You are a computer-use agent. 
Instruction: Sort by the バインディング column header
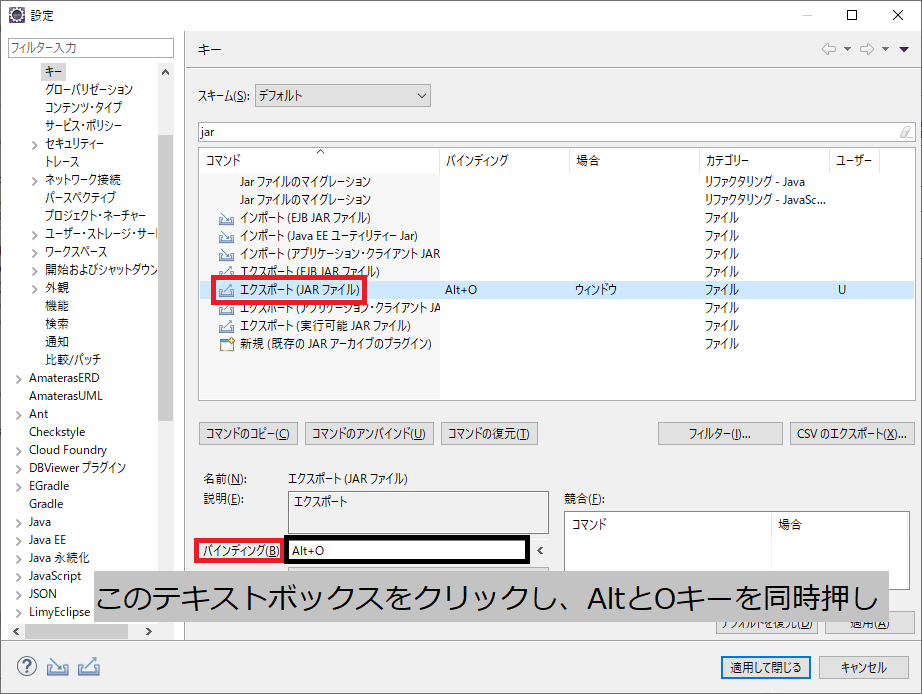[476, 160]
